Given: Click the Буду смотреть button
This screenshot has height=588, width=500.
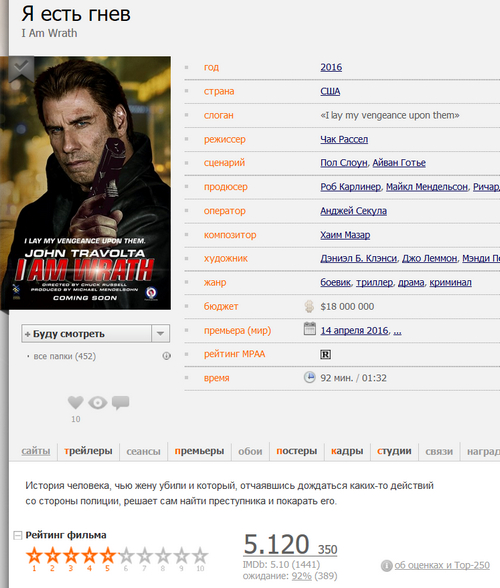Looking at the screenshot, I should tap(87, 333).
